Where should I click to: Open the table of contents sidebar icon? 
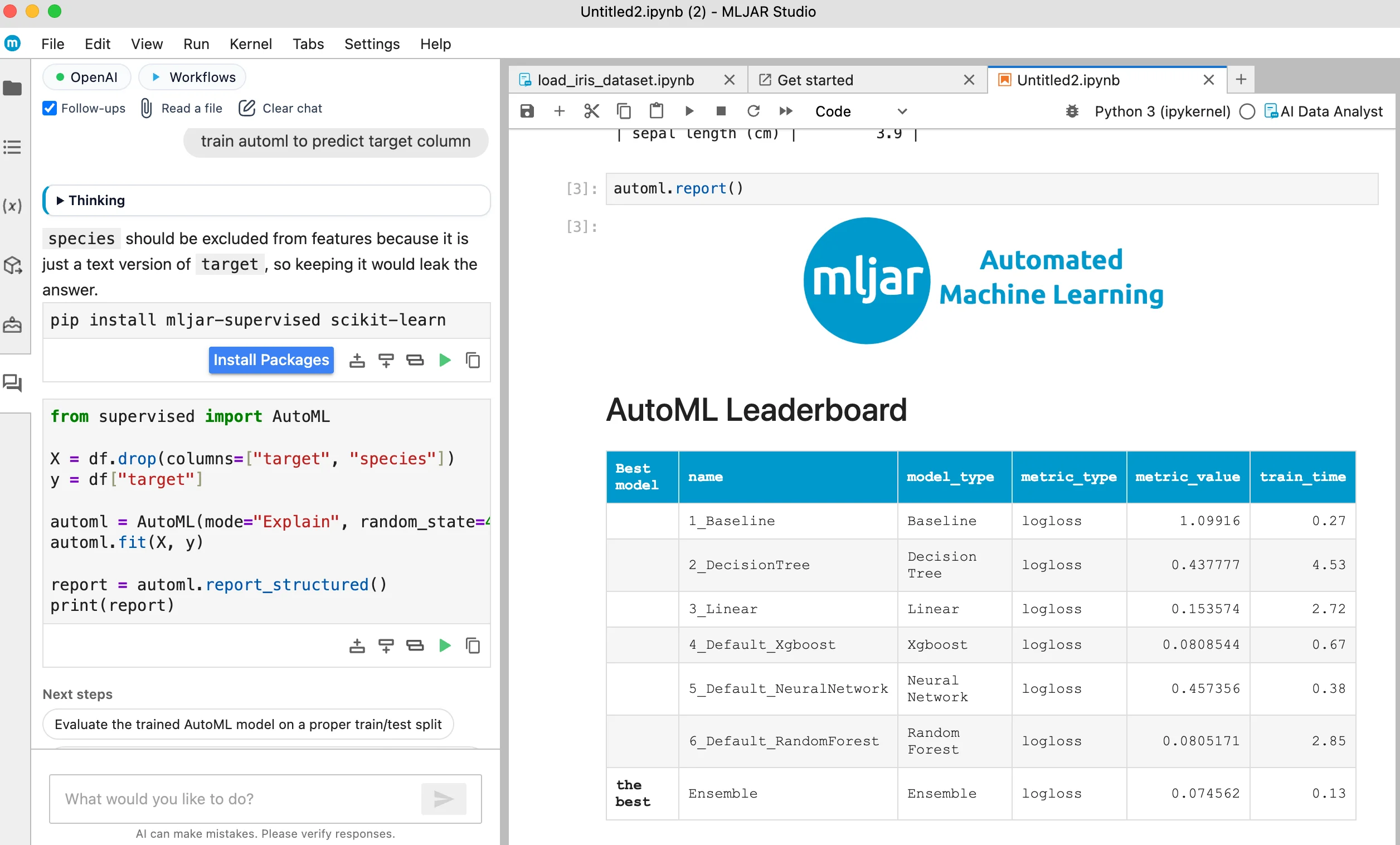(12, 147)
